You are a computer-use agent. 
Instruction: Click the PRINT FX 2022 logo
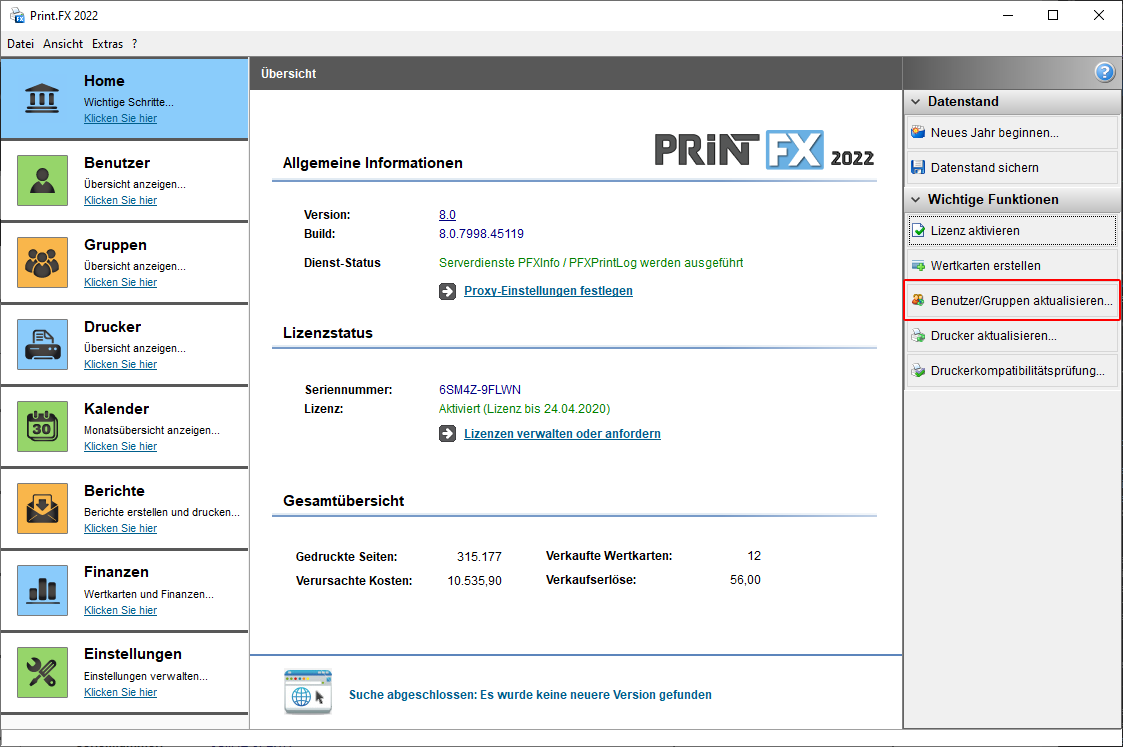pos(763,150)
